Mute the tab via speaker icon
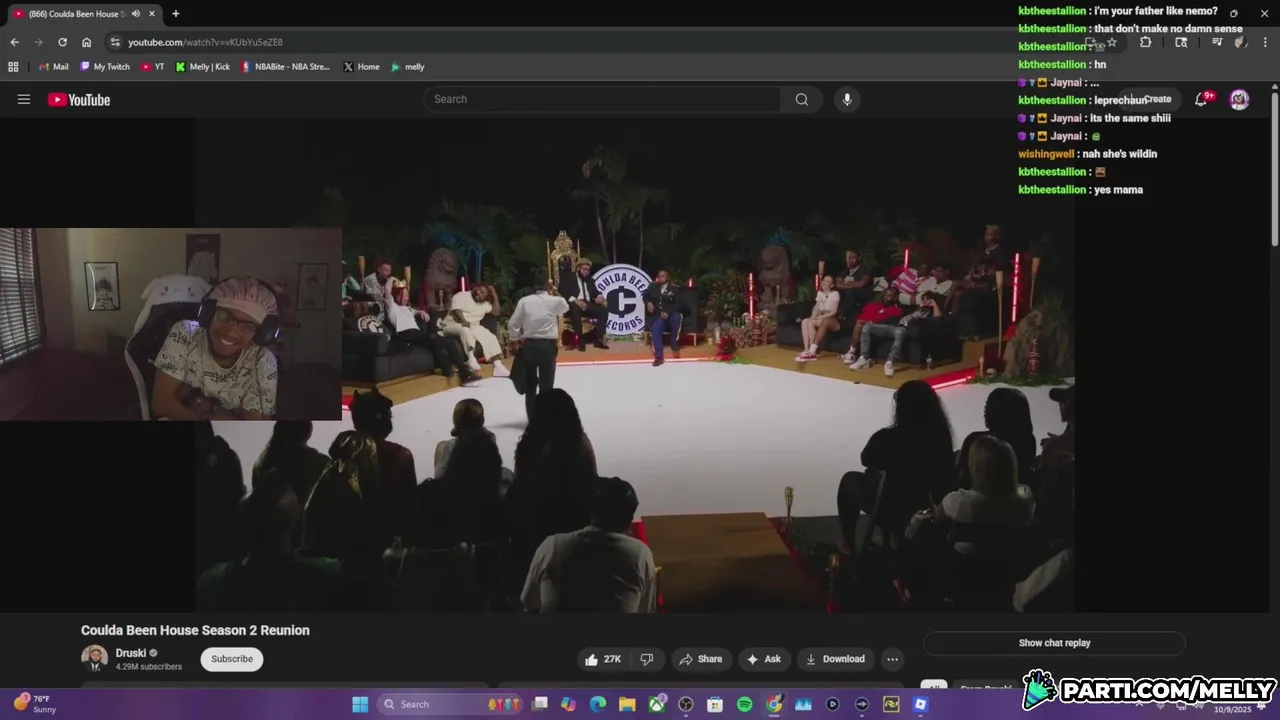Image resolution: width=1280 pixels, height=720 pixels. click(x=136, y=14)
